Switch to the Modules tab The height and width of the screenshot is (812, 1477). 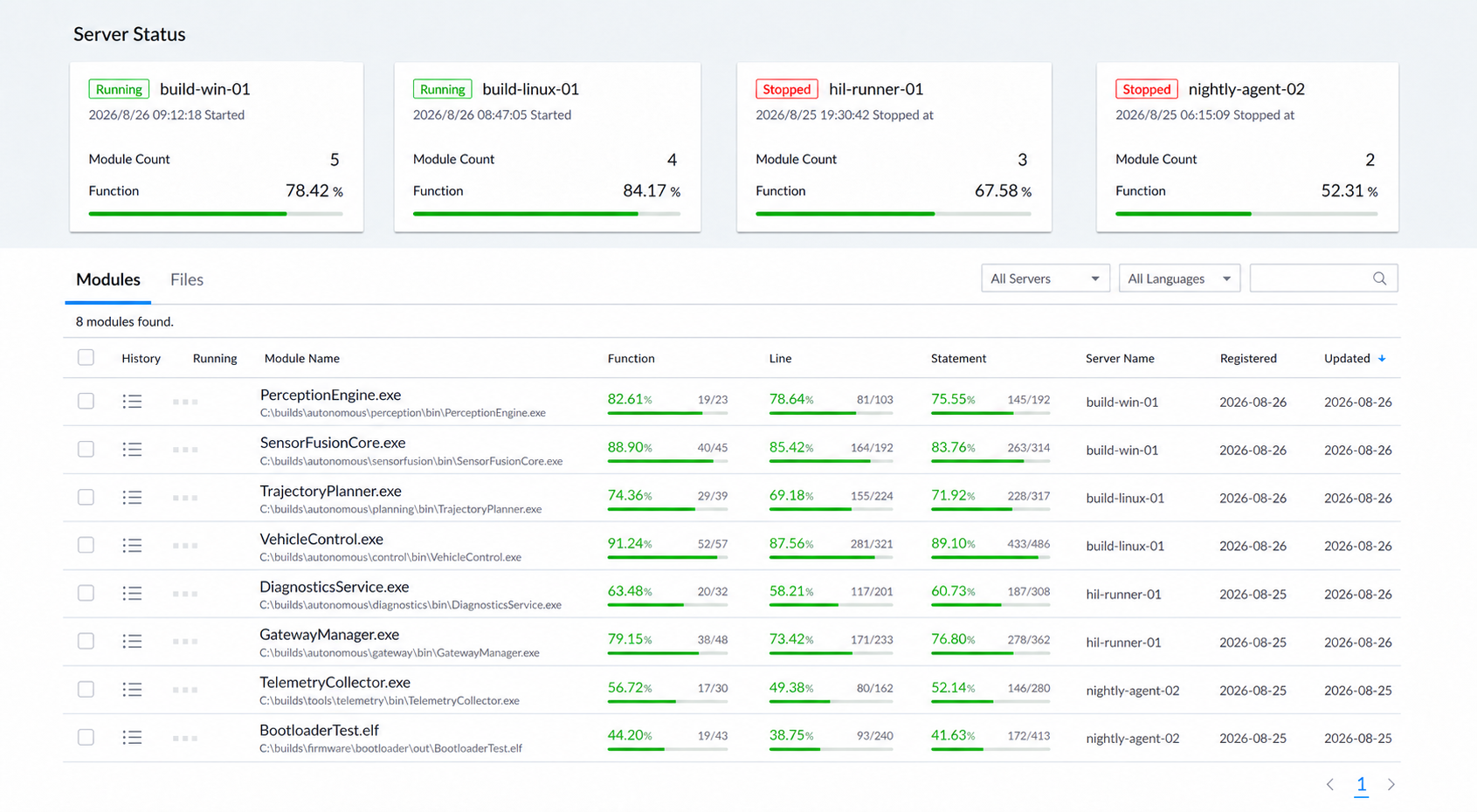(108, 279)
